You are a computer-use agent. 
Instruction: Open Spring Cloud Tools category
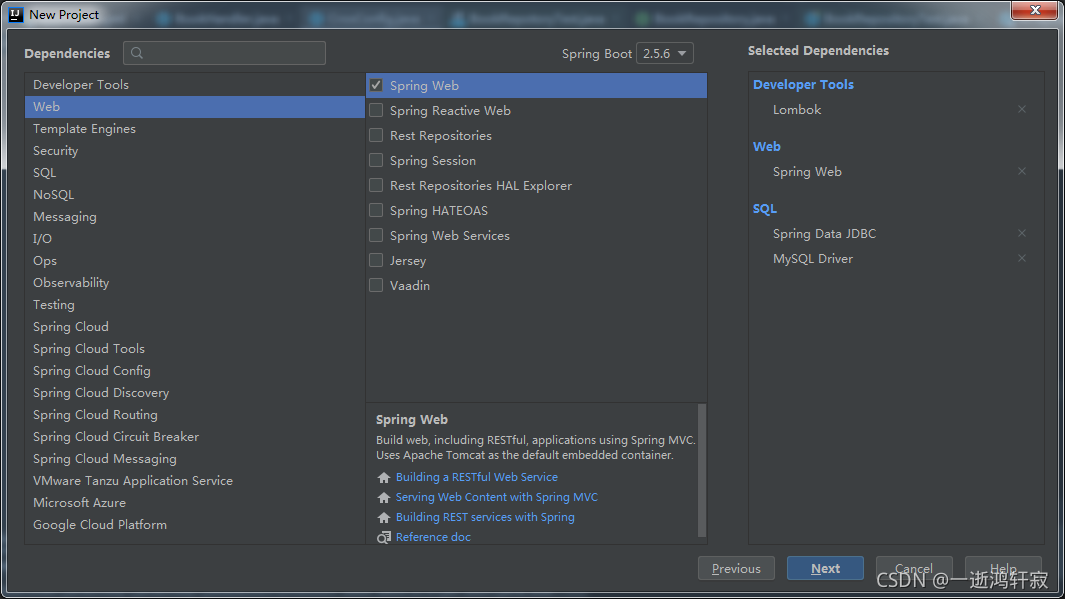(195, 348)
